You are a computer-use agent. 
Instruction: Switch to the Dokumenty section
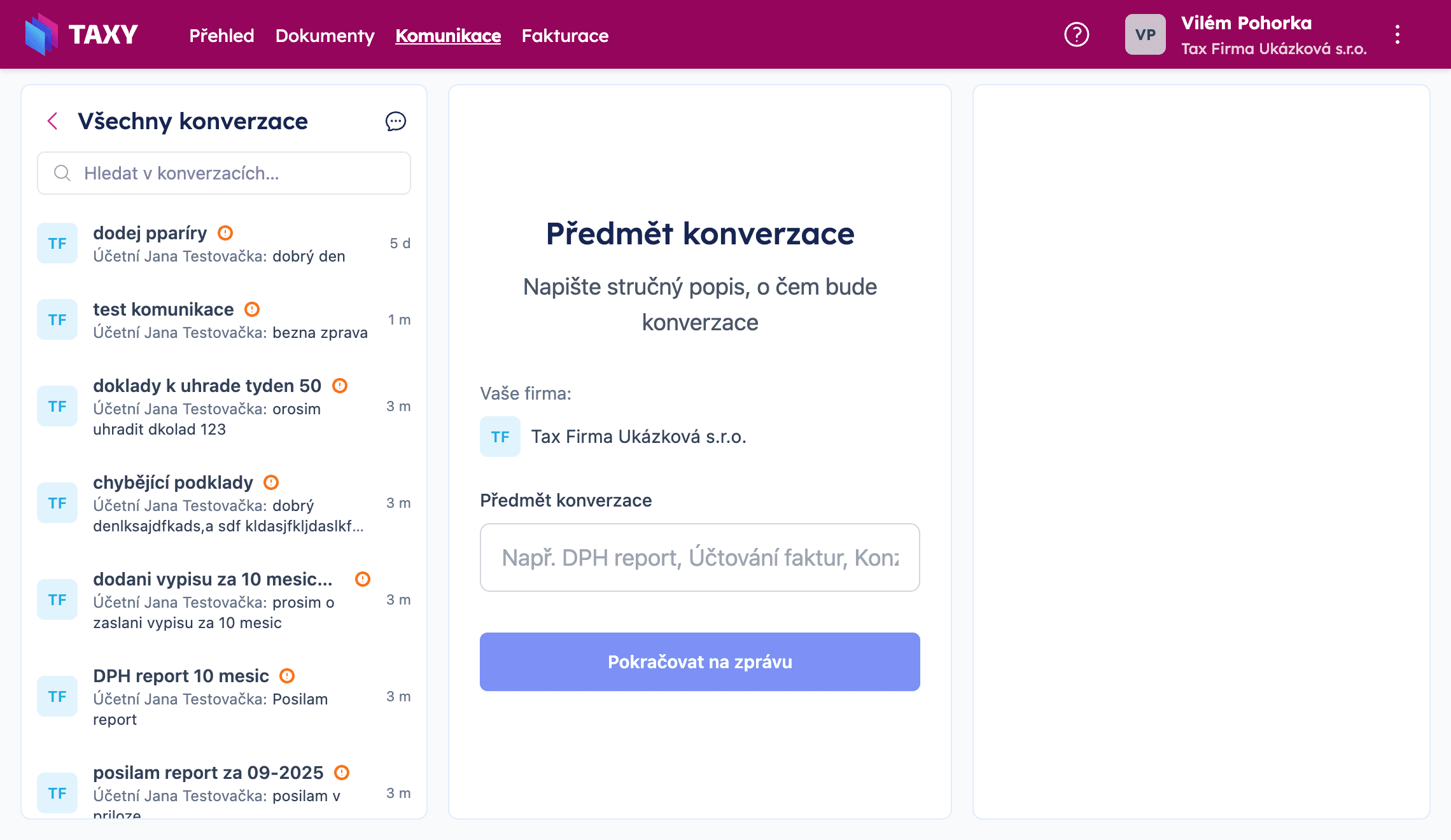(x=325, y=36)
